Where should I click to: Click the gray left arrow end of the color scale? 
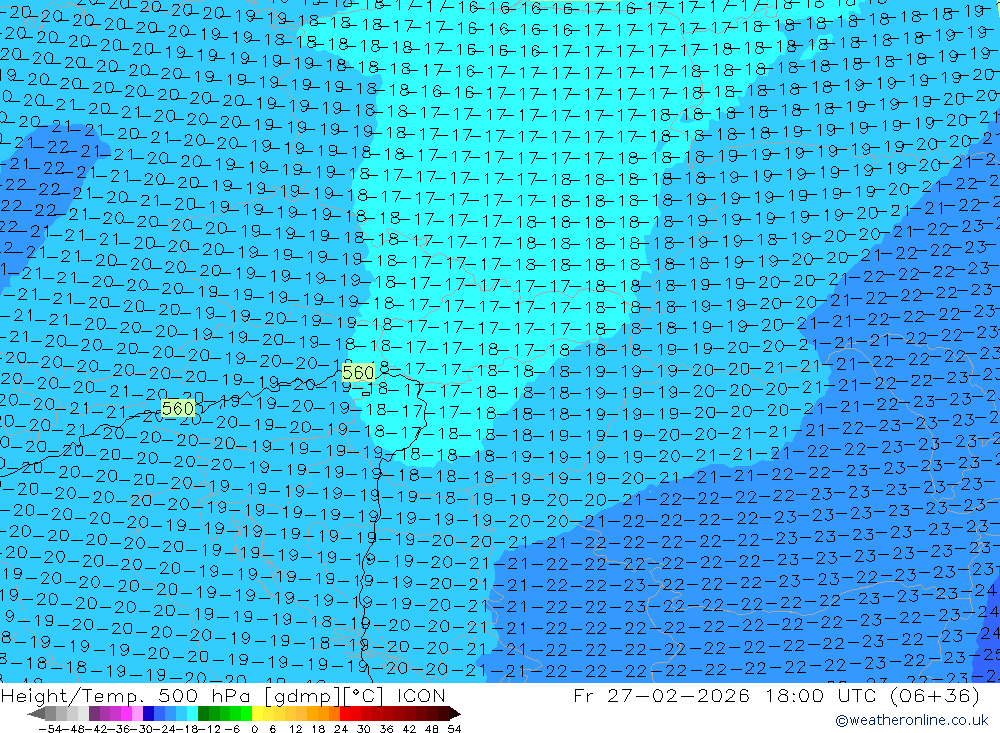coord(36,714)
